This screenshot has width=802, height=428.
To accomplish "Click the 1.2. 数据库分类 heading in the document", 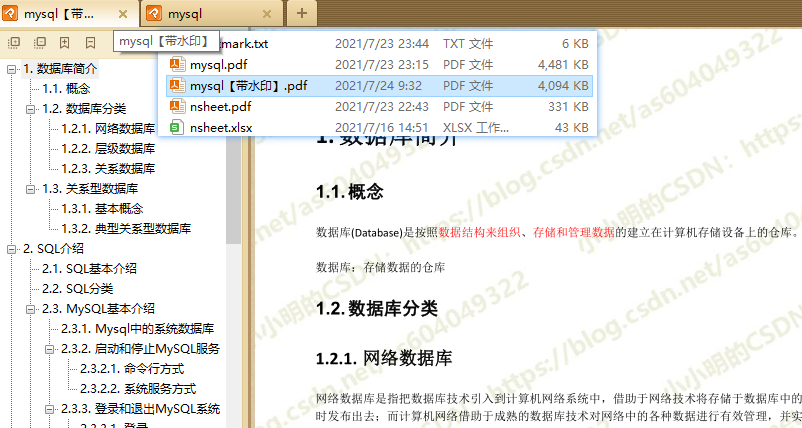I will 377,308.
